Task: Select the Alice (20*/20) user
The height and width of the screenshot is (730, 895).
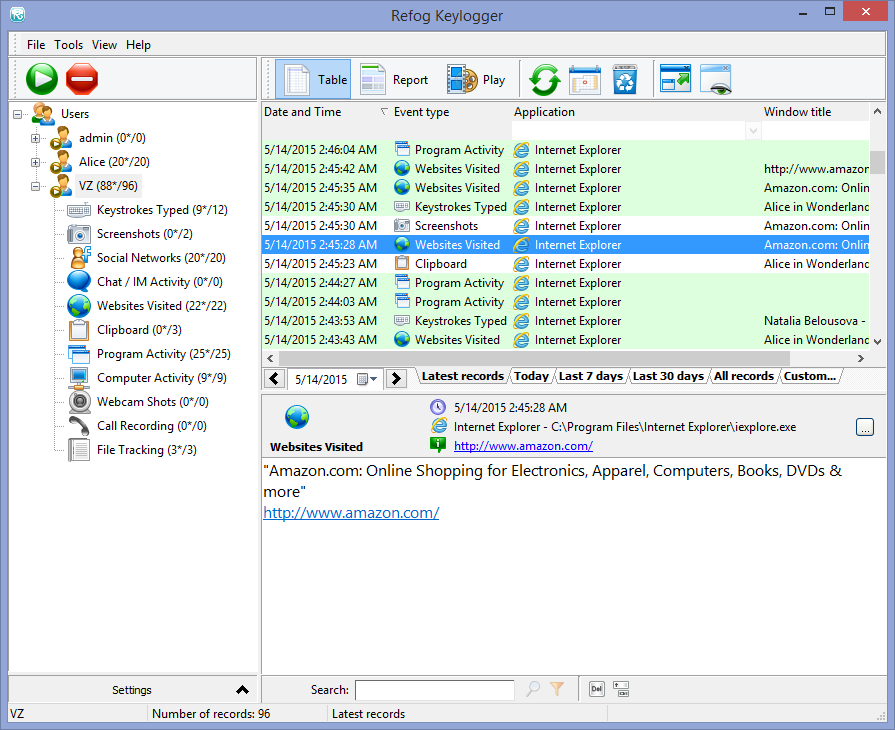Action: [114, 162]
